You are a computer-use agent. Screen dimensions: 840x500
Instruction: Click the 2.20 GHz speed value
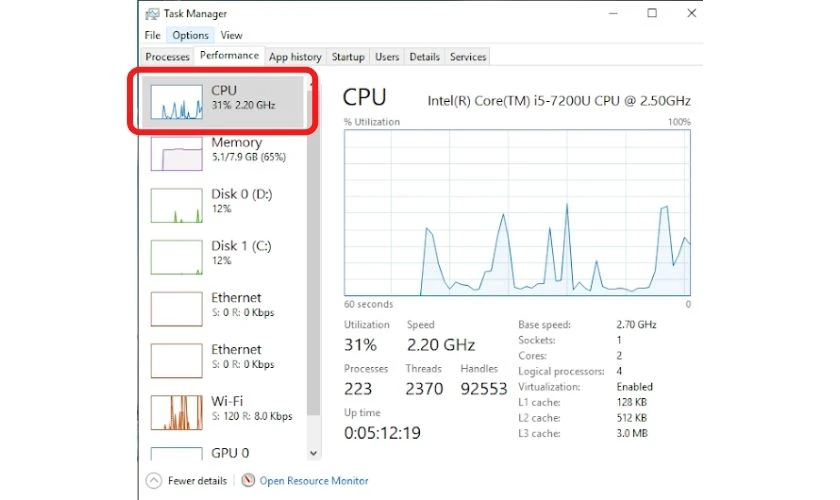[440, 345]
